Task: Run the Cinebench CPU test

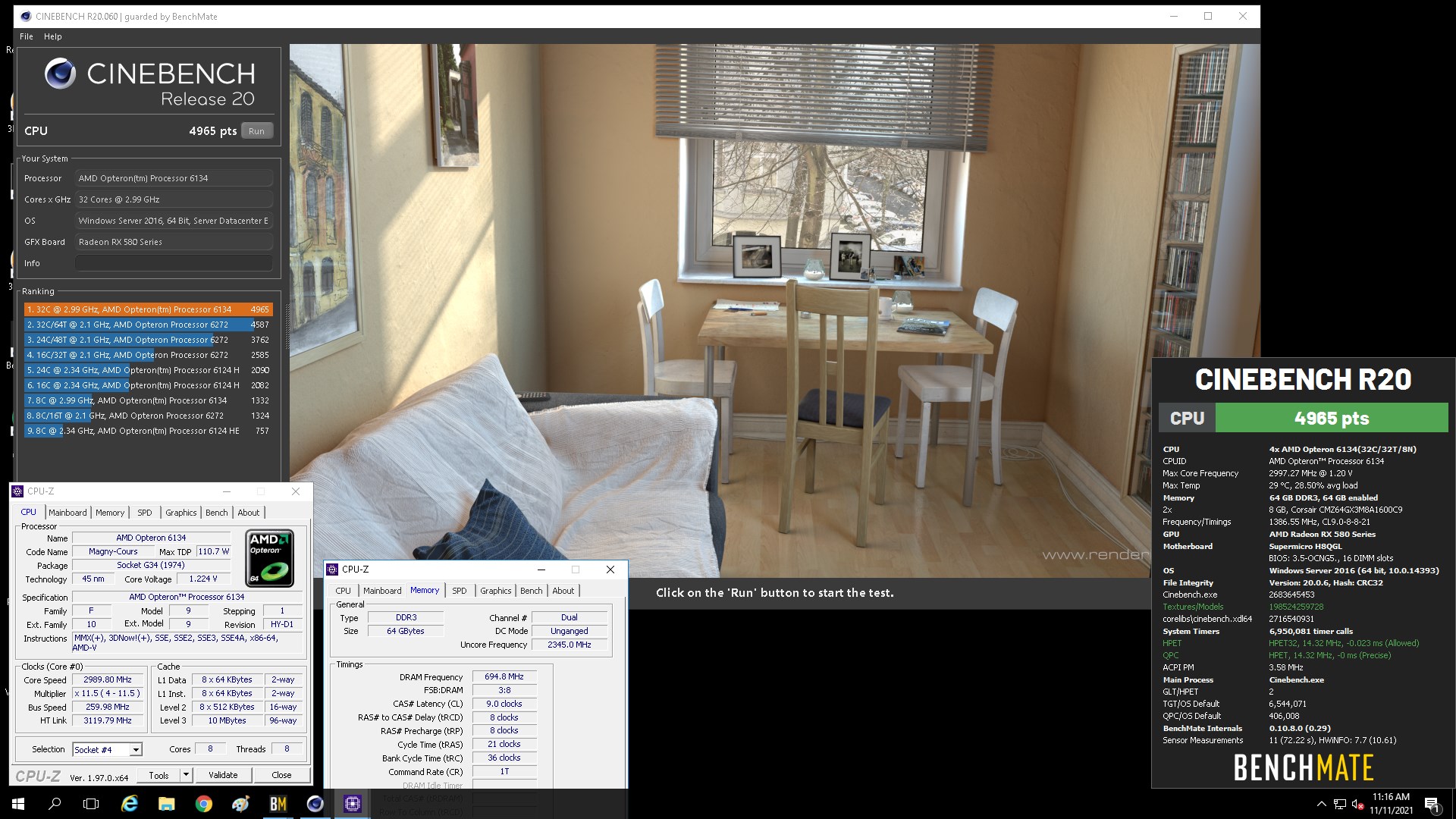Action: point(256,131)
